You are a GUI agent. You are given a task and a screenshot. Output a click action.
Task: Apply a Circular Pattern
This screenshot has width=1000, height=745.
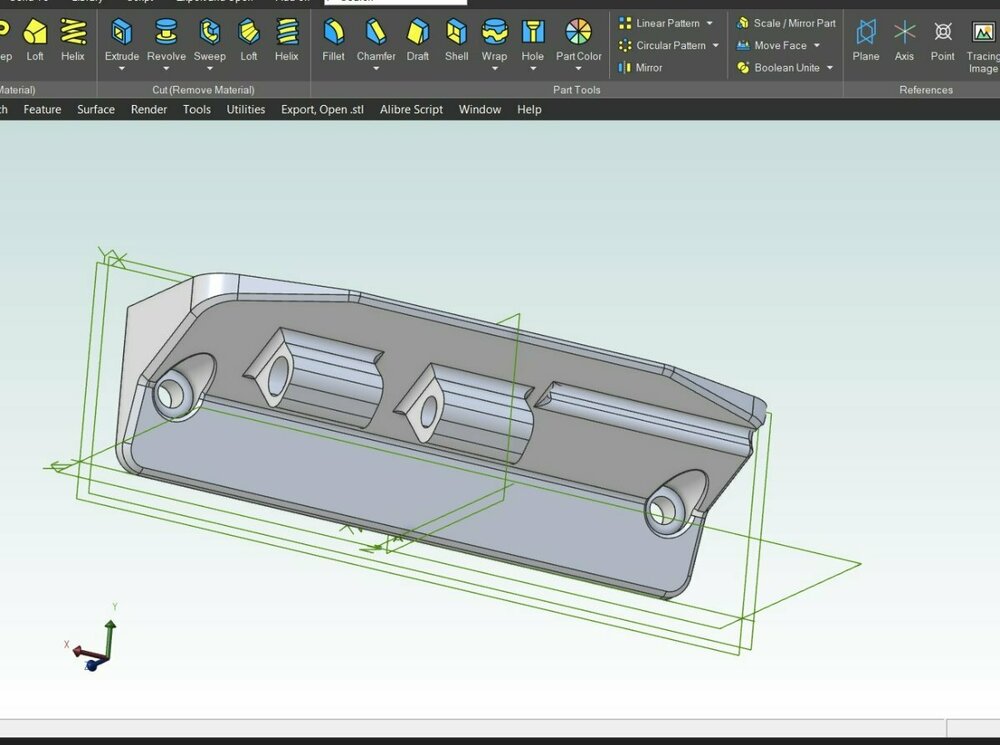[x=663, y=45]
